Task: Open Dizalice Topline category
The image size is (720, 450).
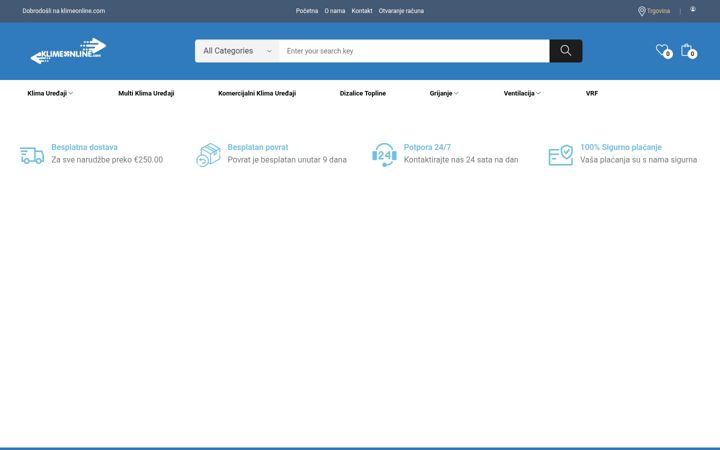Action: coord(363,93)
